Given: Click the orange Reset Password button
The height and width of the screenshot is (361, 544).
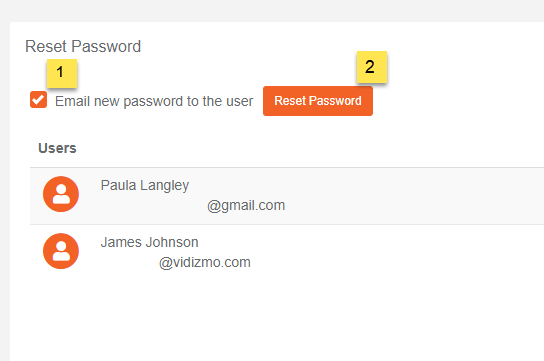Looking at the screenshot, I should tap(318, 101).
